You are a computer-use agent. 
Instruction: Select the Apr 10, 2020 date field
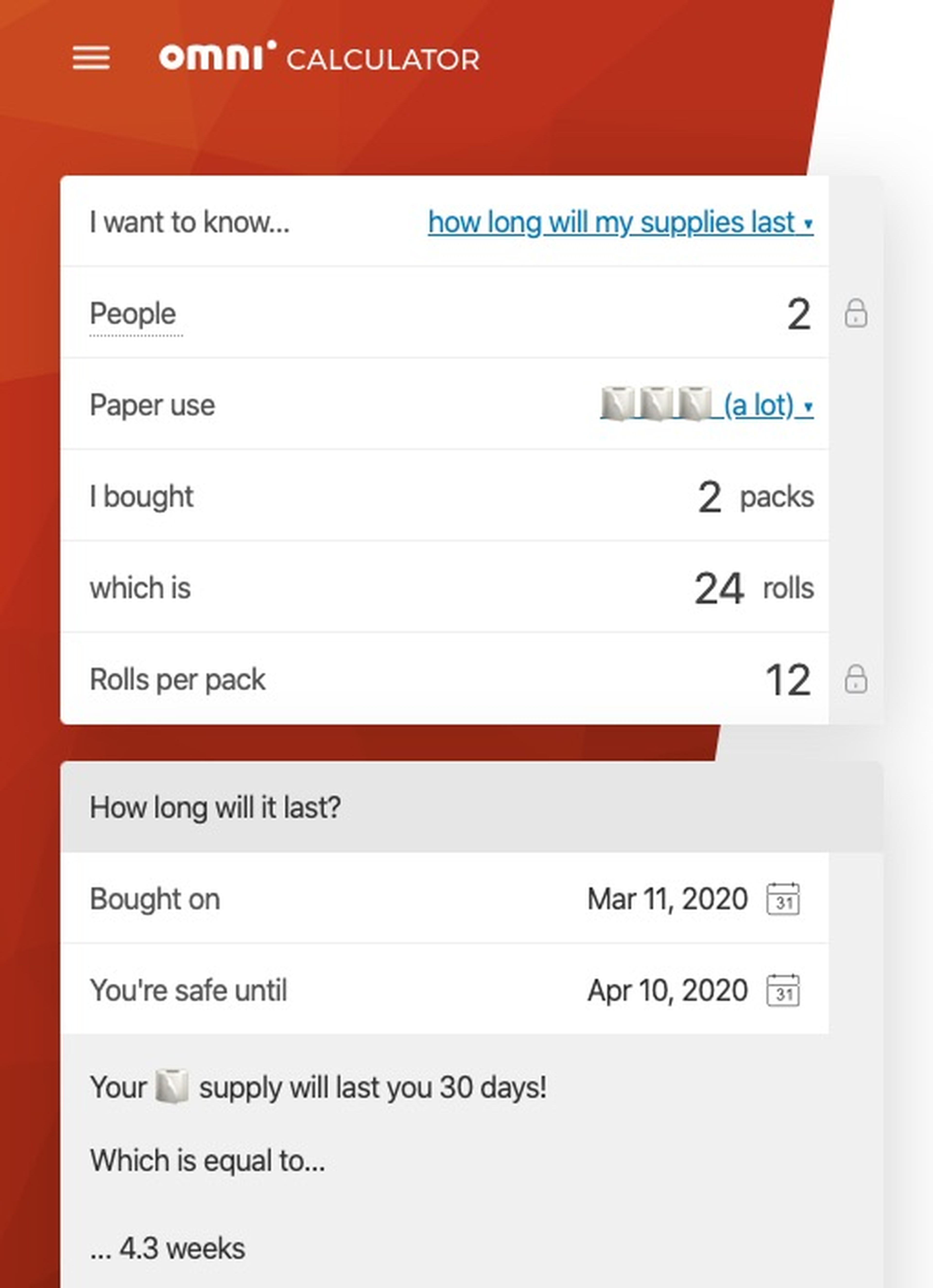pos(667,990)
